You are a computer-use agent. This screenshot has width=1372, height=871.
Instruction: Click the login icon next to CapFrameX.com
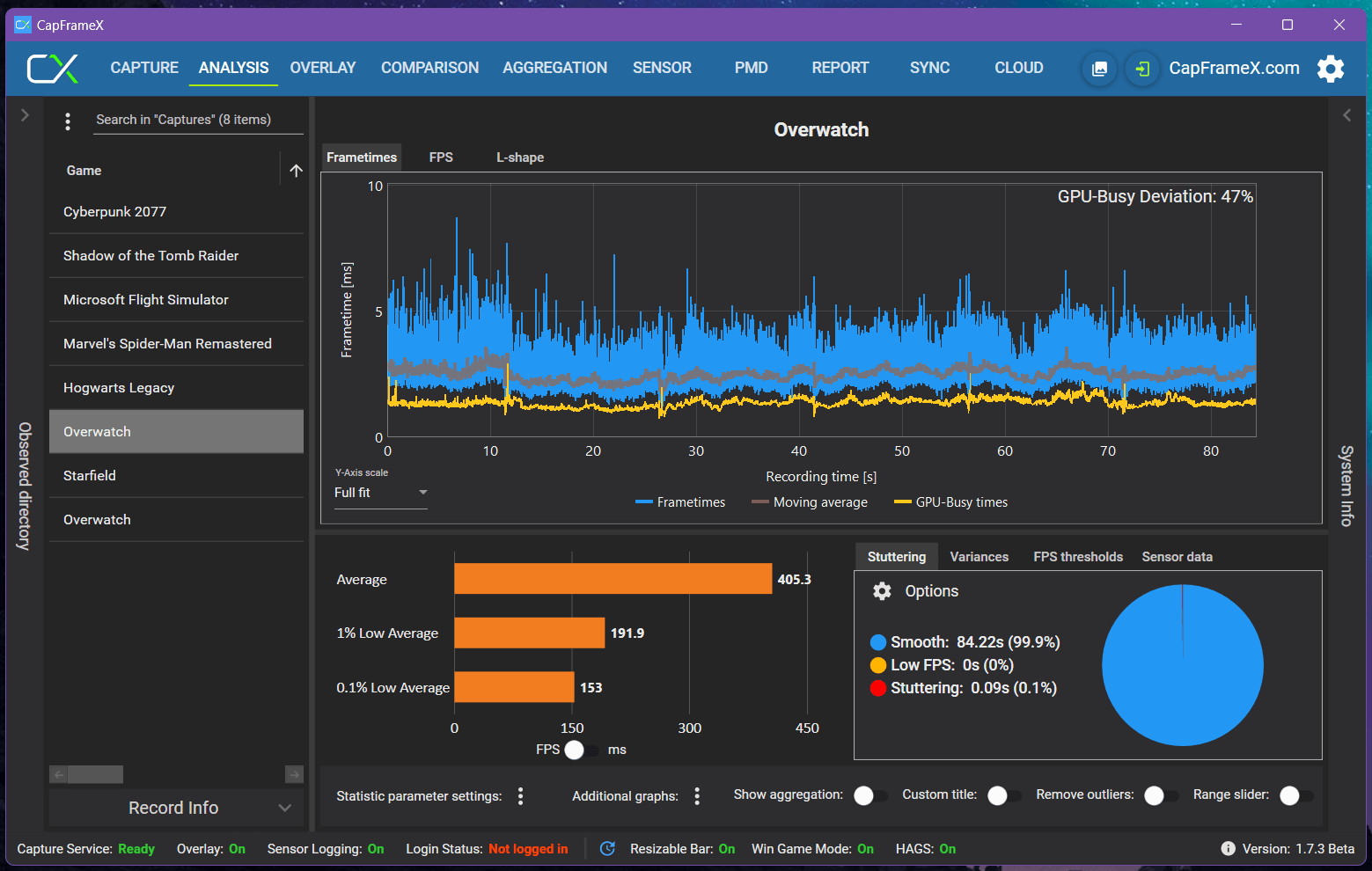(1141, 69)
